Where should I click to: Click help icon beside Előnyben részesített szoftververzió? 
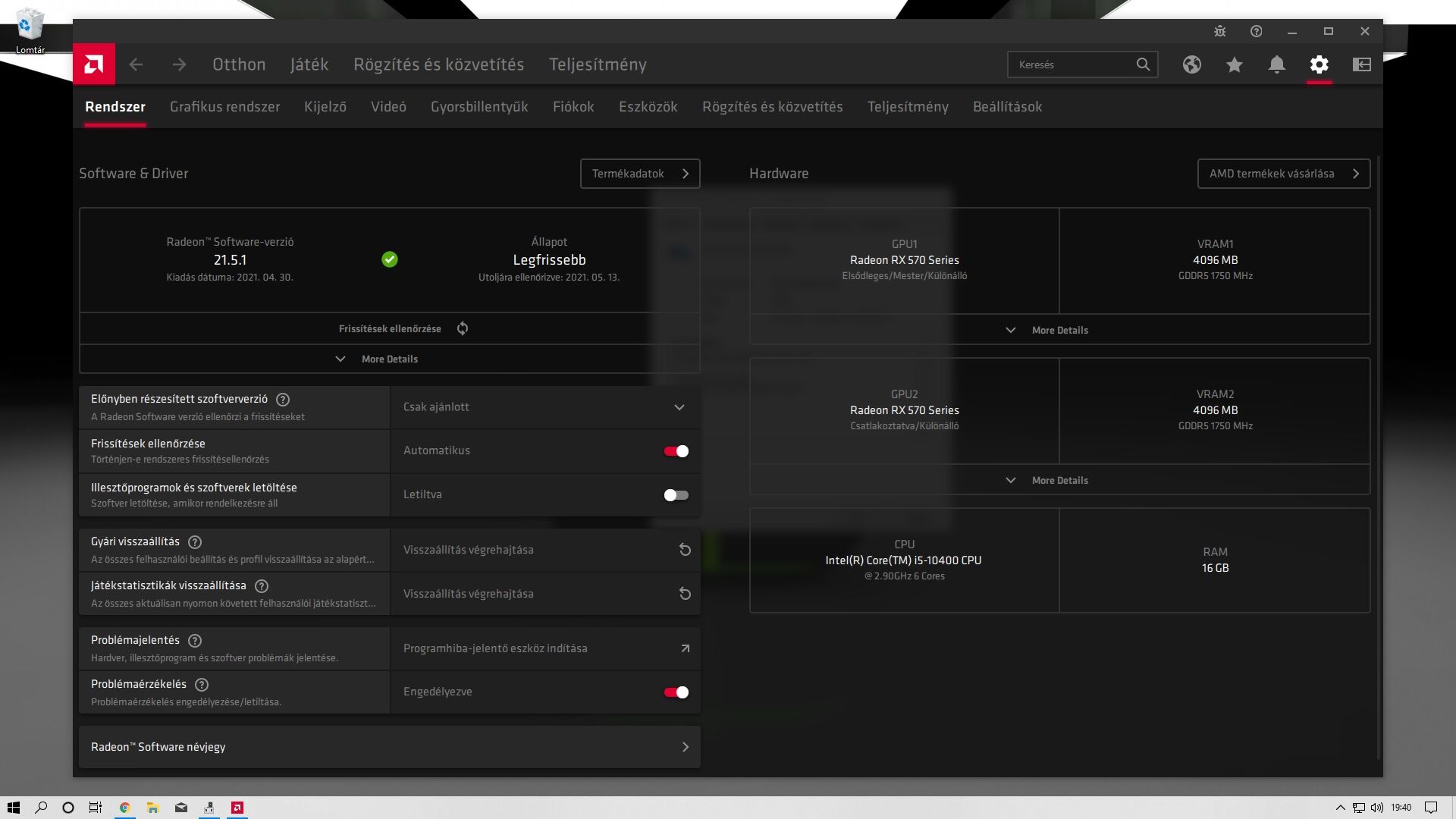(x=283, y=400)
